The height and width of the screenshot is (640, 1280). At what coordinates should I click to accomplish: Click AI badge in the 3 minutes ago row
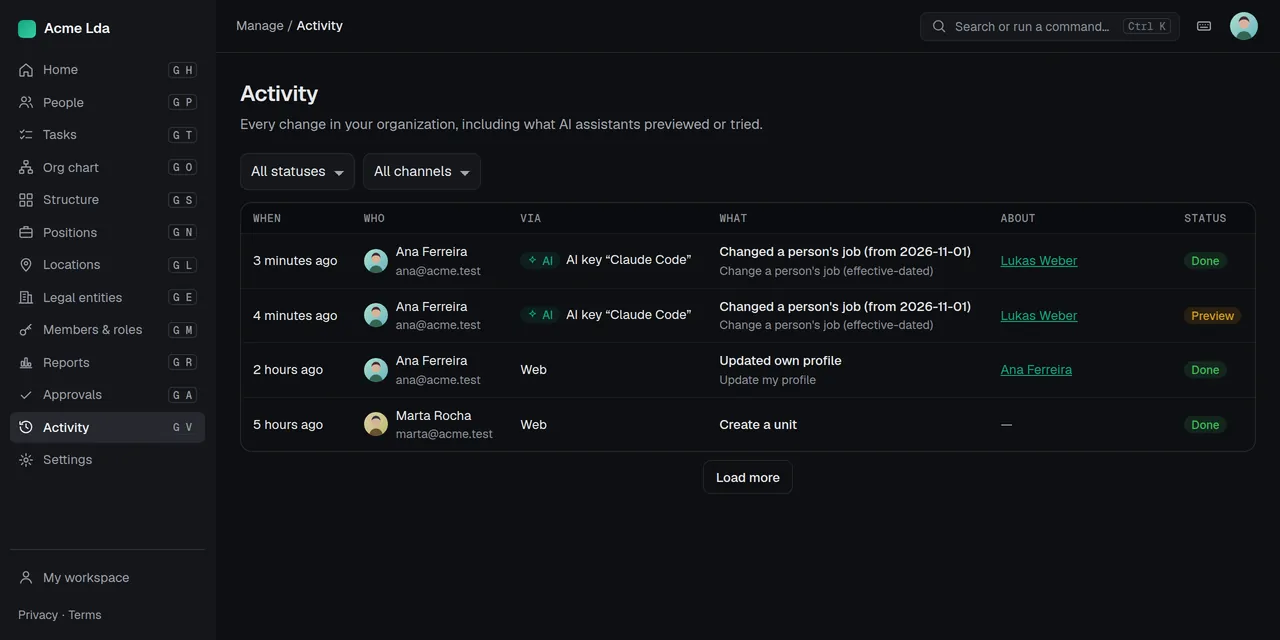click(x=540, y=260)
